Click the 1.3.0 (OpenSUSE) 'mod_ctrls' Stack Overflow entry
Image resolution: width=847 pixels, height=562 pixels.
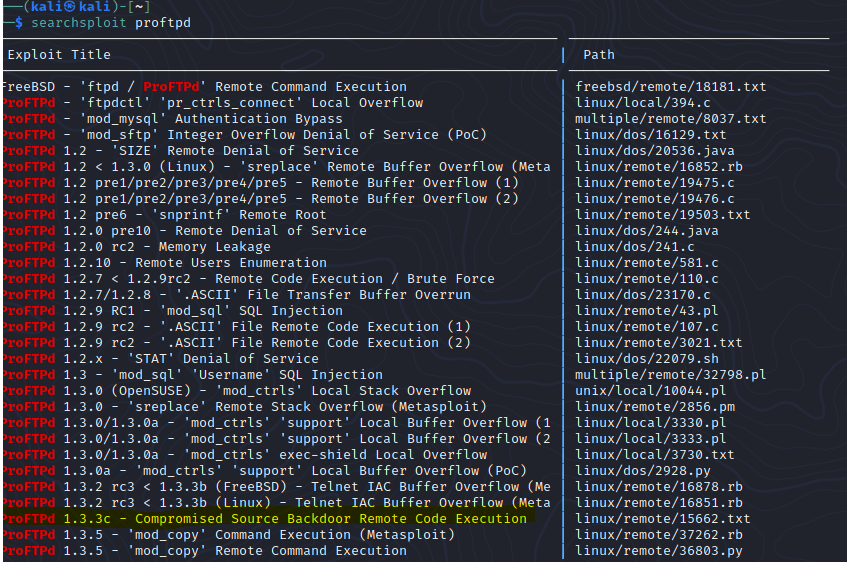236,391
